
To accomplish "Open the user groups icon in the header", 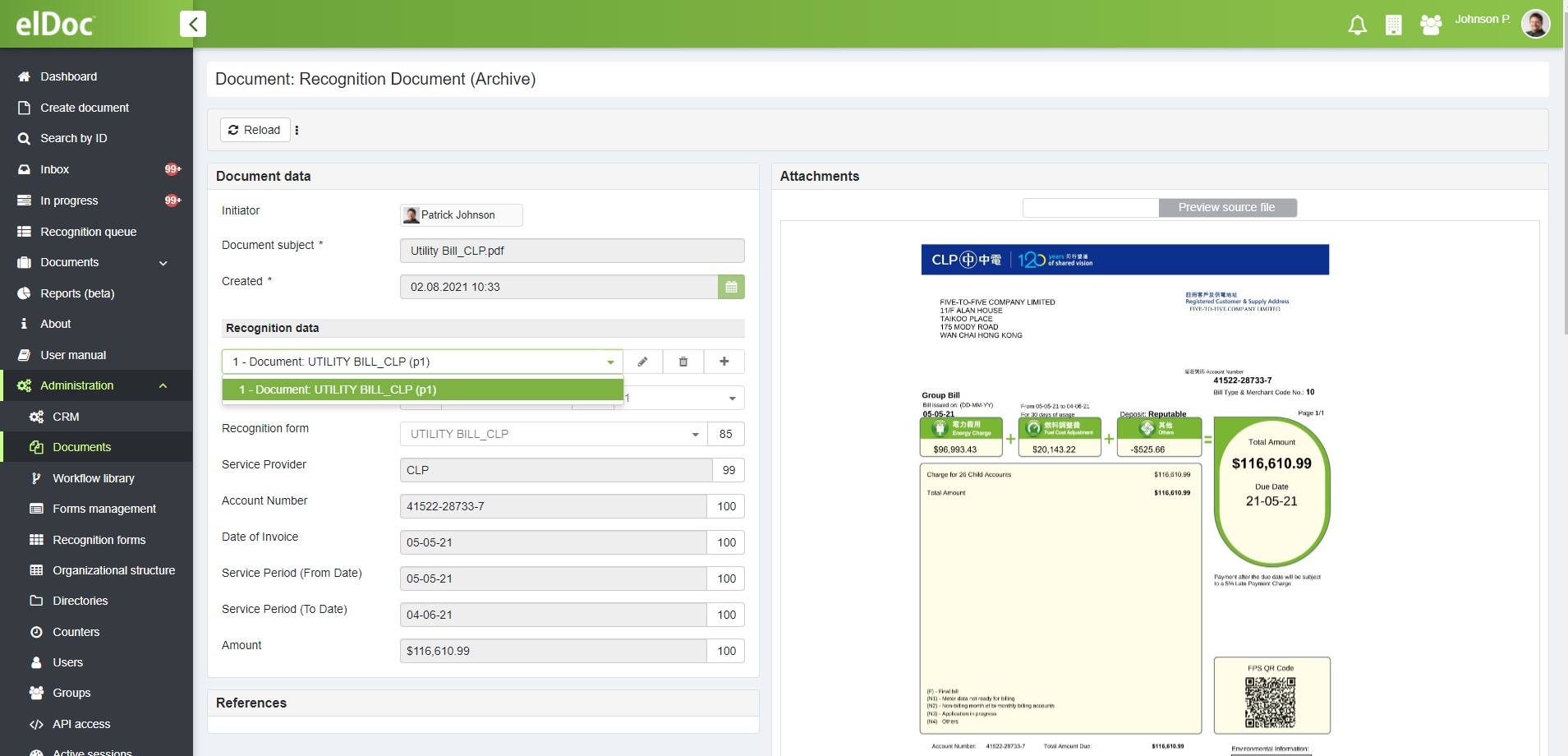I will 1431,25.
